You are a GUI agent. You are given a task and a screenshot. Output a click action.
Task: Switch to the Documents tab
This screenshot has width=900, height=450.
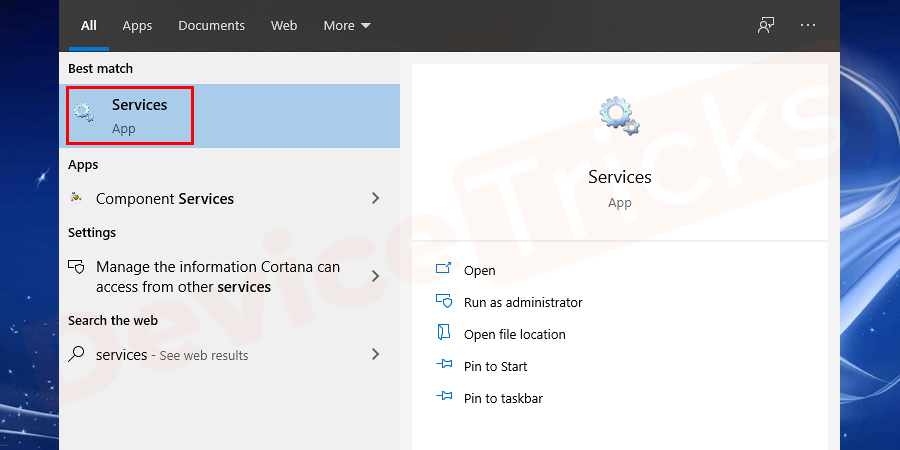[x=211, y=26]
